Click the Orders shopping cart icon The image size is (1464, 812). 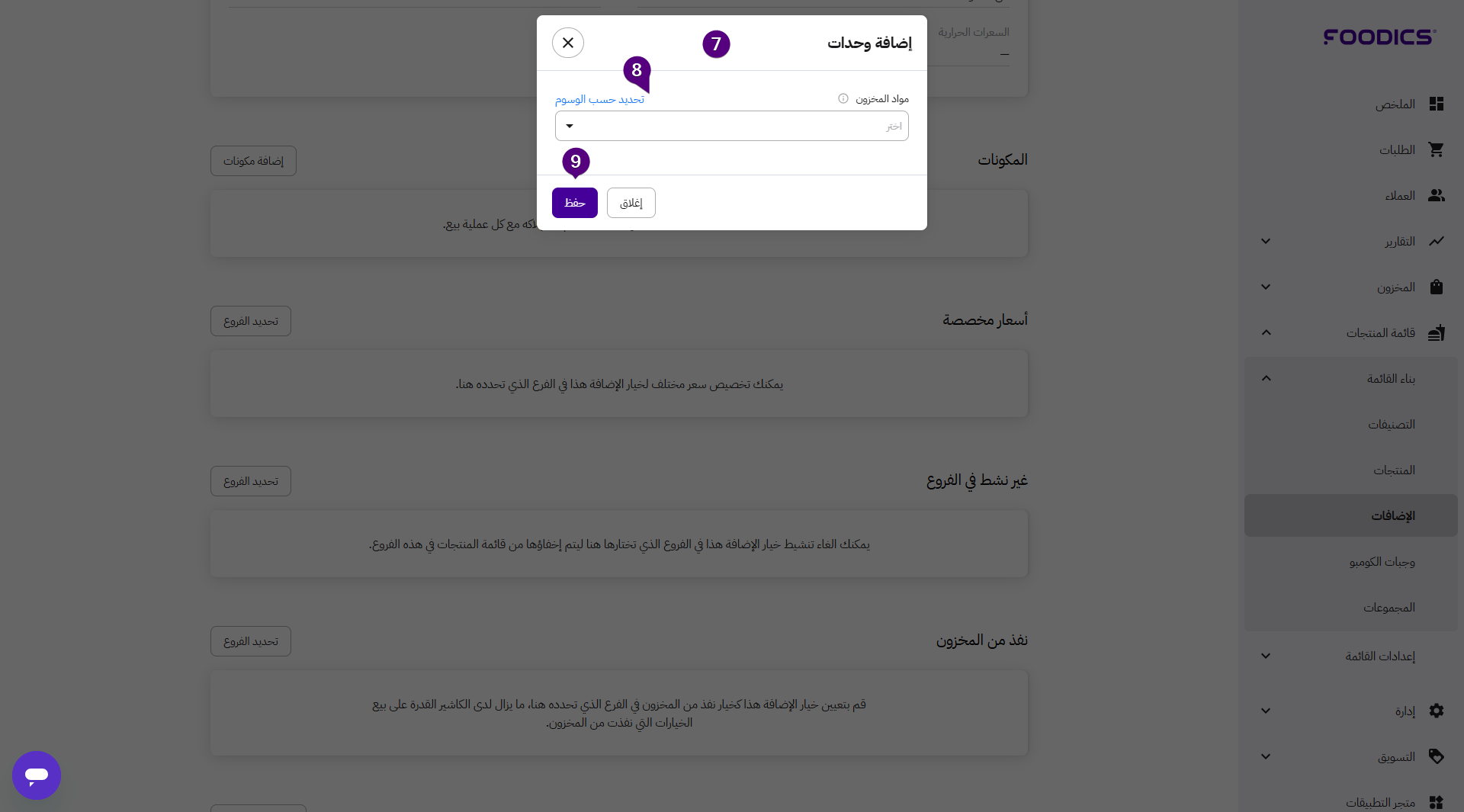[x=1437, y=149]
